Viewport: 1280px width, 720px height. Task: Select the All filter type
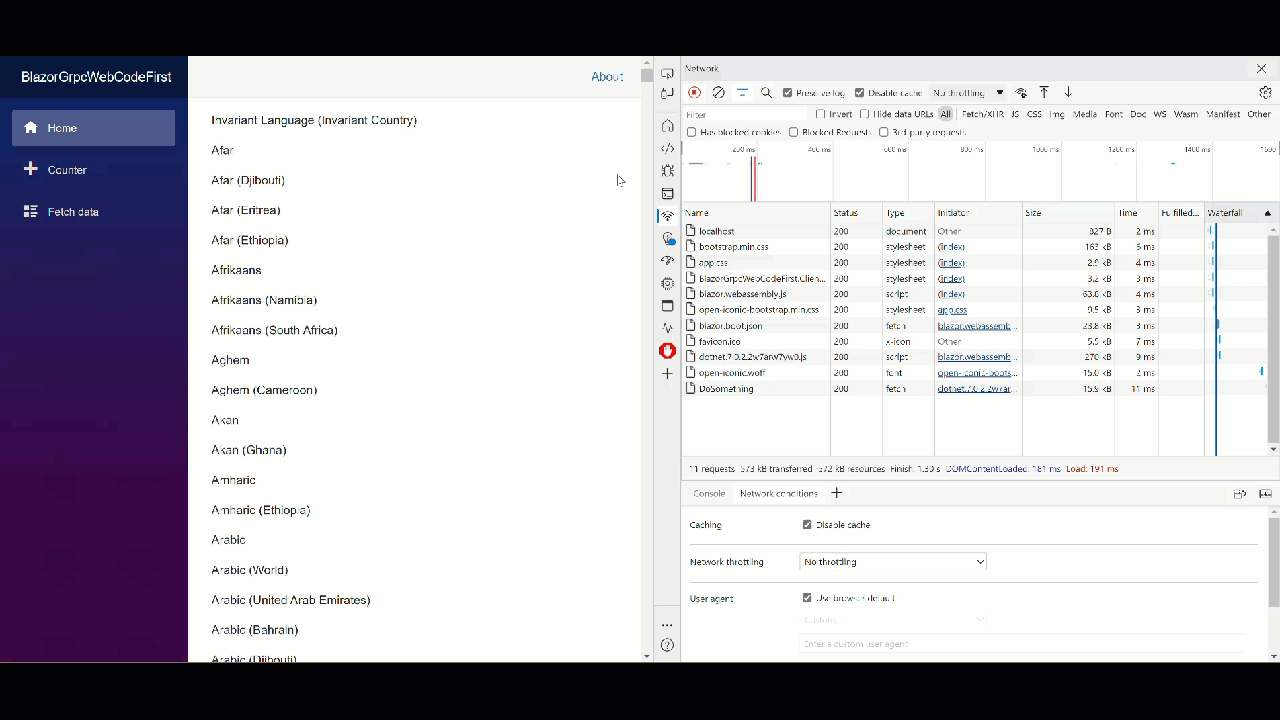(x=945, y=114)
